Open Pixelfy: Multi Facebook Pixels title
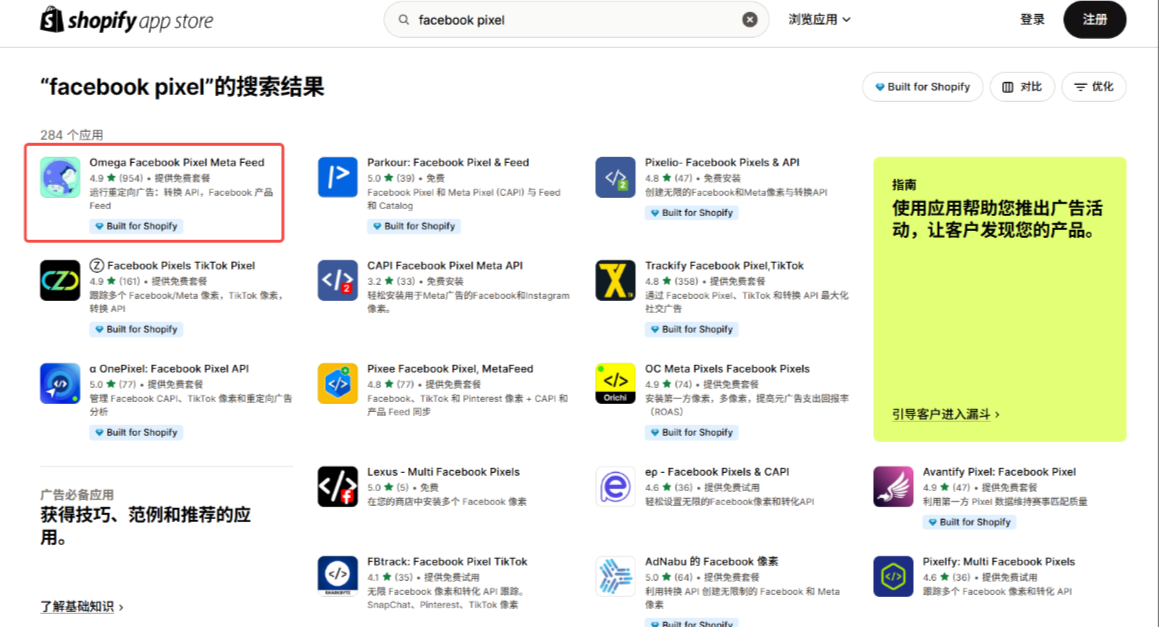Image resolution: width=1159 pixels, height=627 pixels. 999,561
